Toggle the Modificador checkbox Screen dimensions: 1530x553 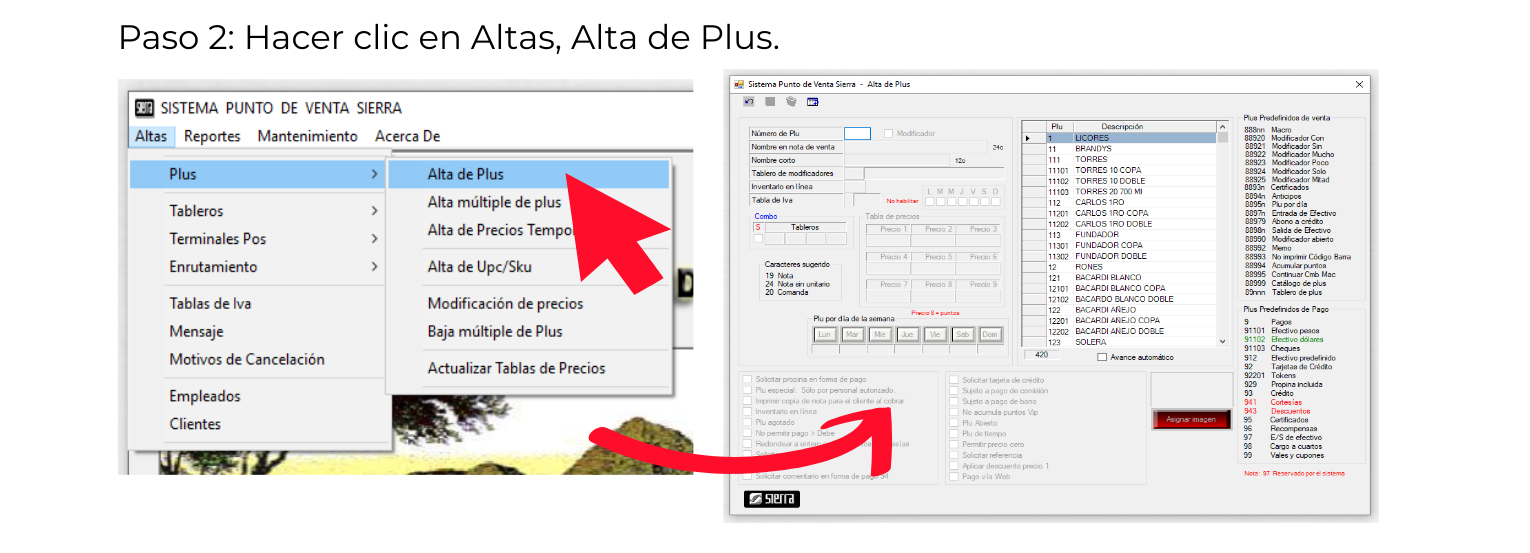888,133
